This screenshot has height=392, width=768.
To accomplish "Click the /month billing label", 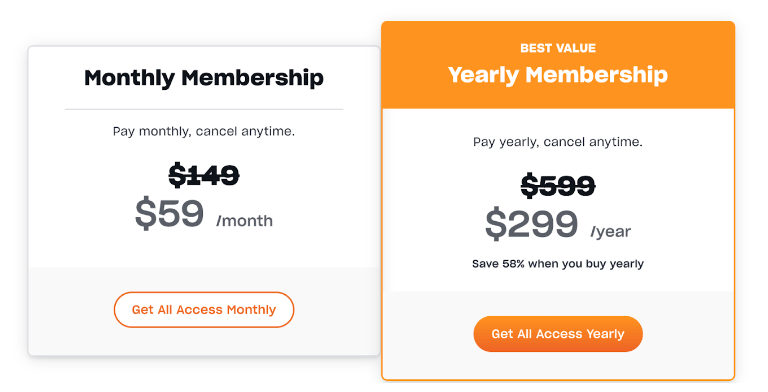I will click(244, 221).
